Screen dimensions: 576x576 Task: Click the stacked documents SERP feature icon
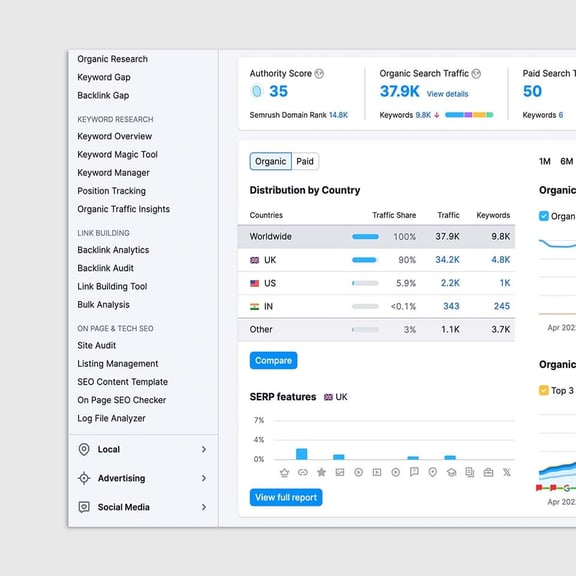[x=470, y=472]
